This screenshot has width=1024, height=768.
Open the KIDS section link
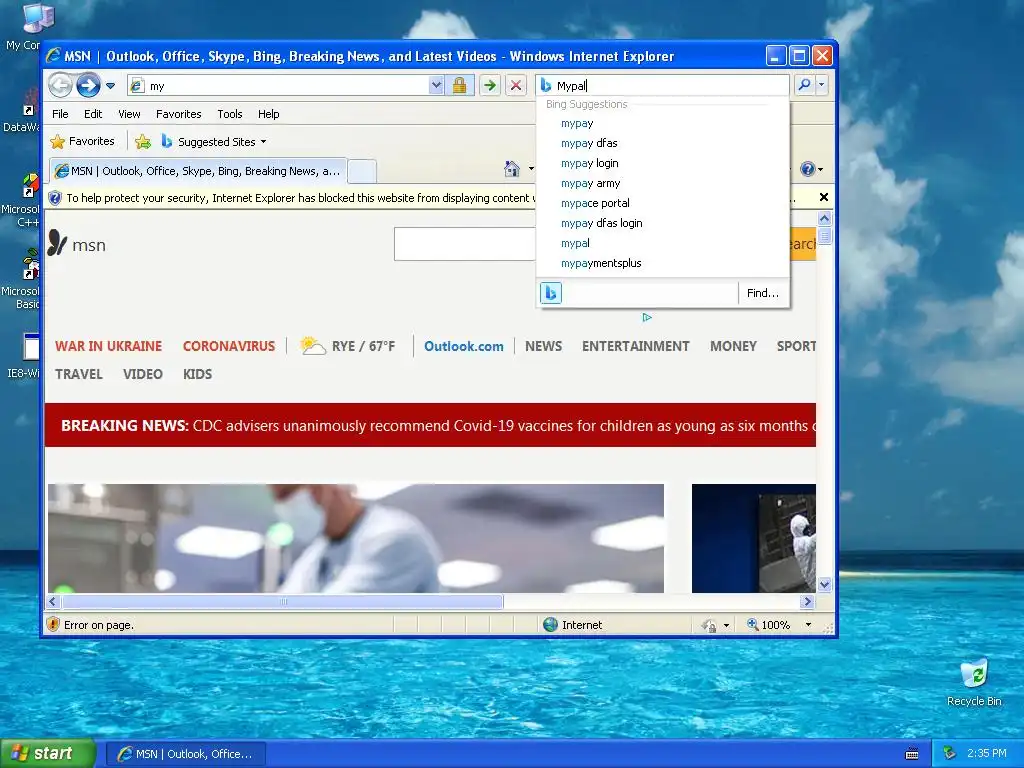pyautogui.click(x=197, y=374)
